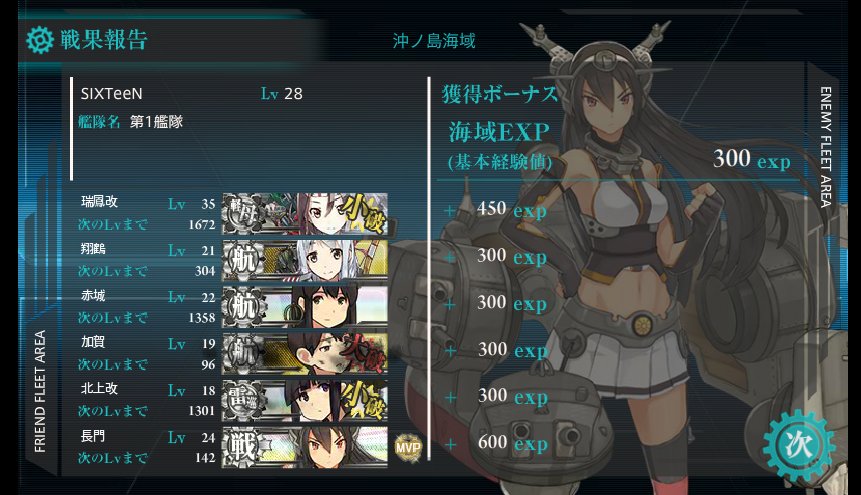
Task: Click the gear icon beside 戦果報告
Action: (x=40, y=40)
